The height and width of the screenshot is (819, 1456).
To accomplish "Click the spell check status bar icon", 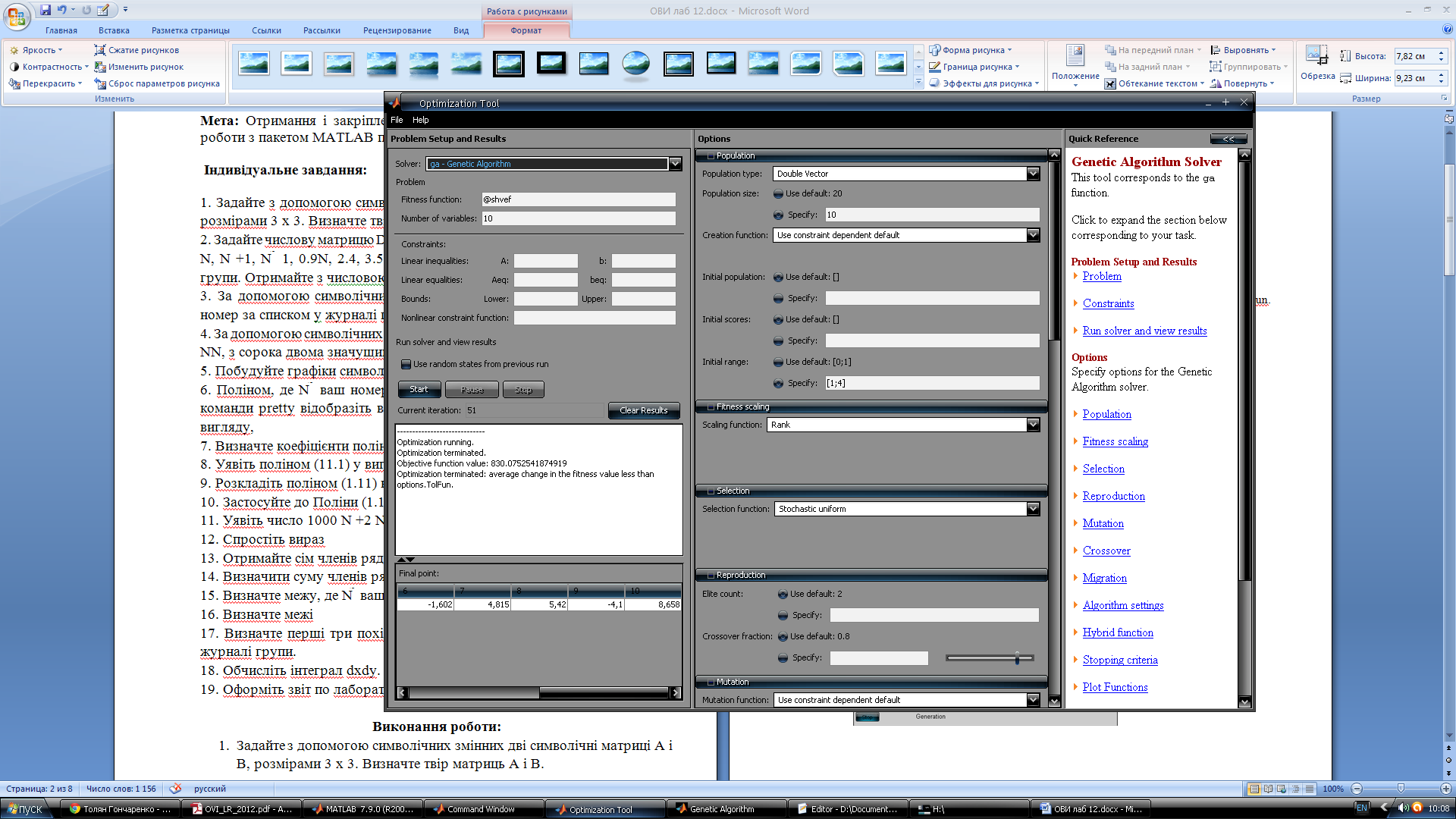I will (175, 789).
